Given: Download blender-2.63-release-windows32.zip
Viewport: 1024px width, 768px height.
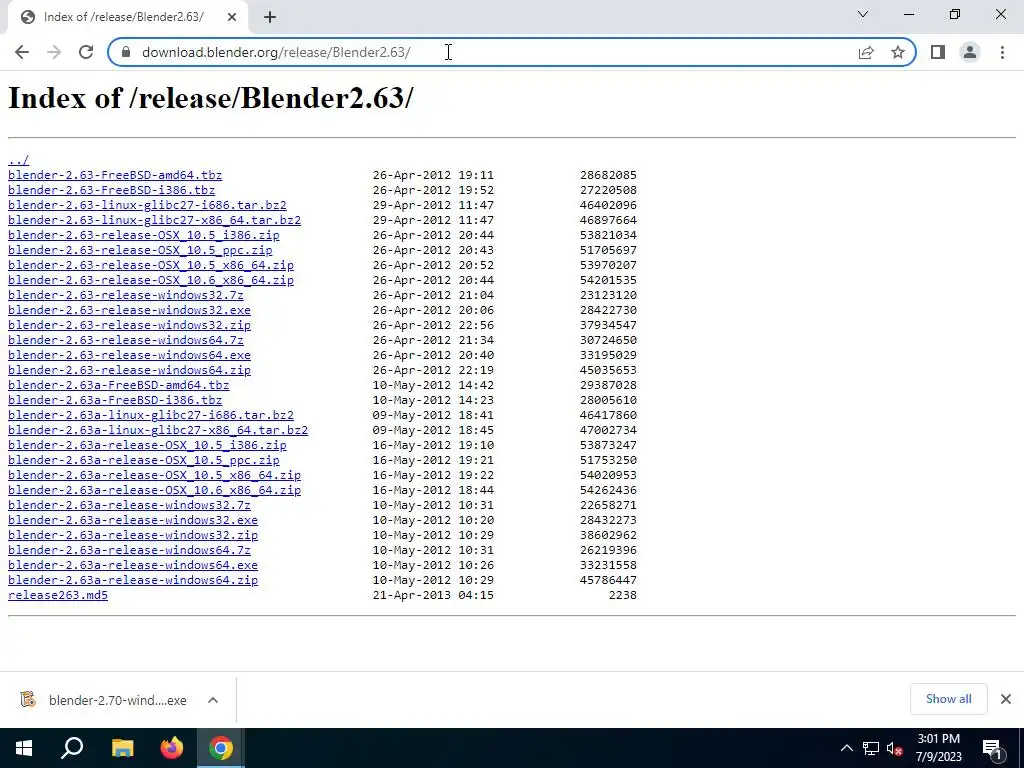Looking at the screenshot, I should tap(129, 325).
